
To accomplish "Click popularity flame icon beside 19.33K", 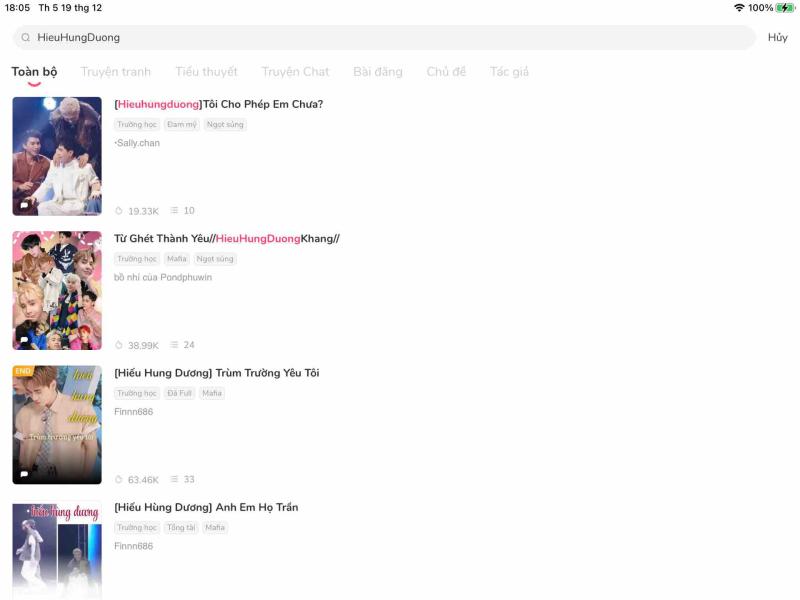I will click(x=119, y=211).
